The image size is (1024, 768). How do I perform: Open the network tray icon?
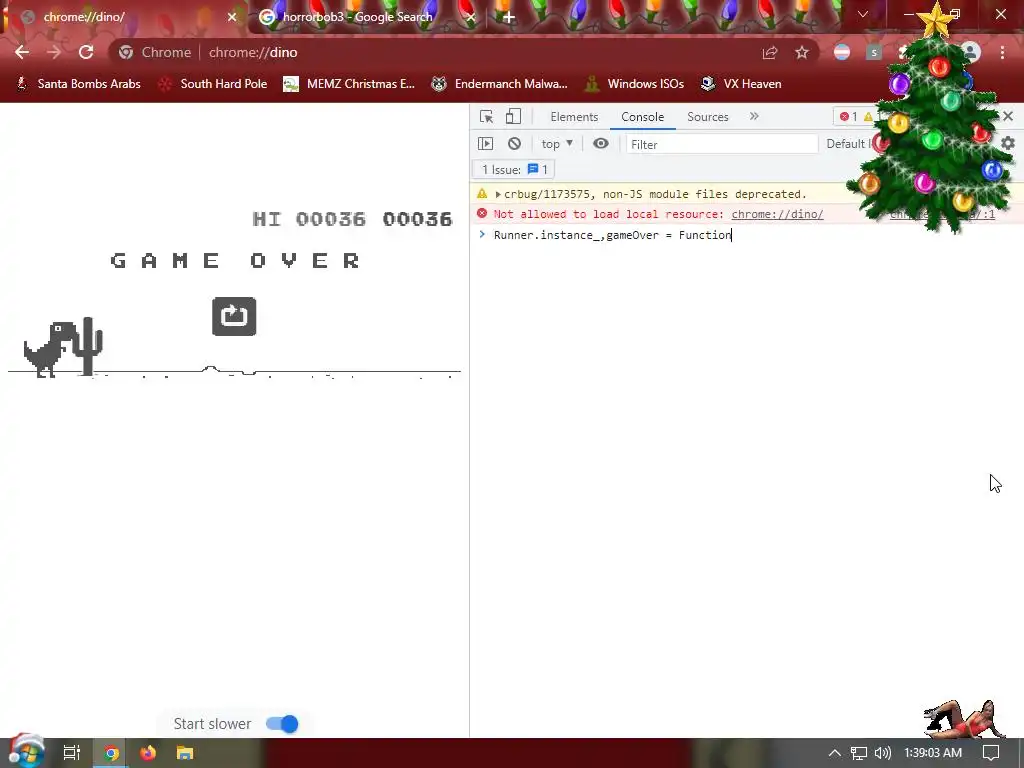[859, 753]
